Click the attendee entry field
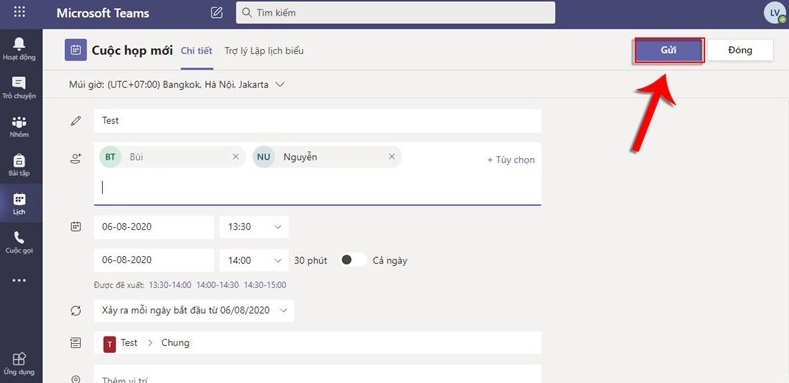 click(318, 188)
